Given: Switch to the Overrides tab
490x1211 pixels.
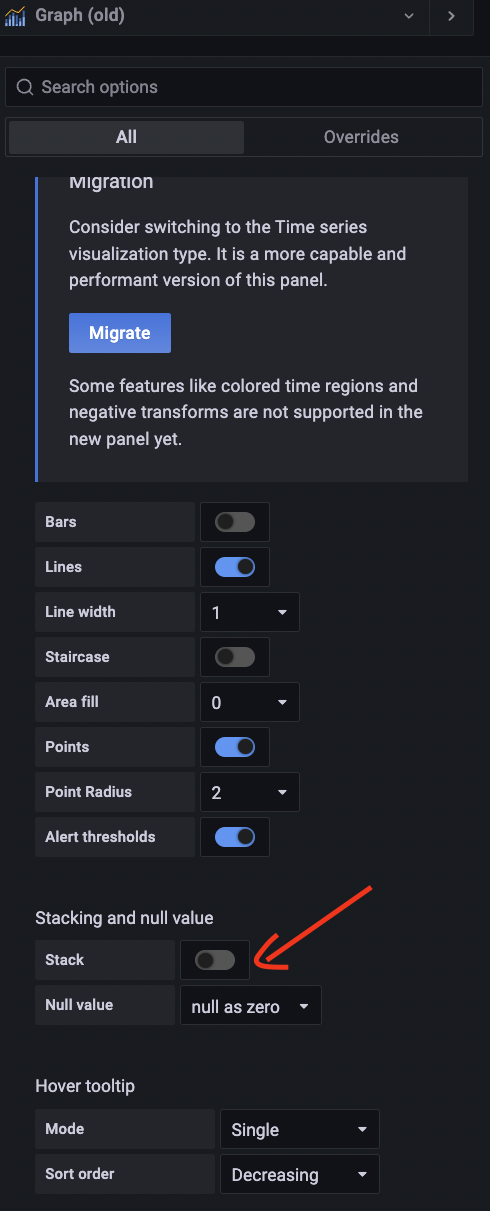Looking at the screenshot, I should (361, 137).
